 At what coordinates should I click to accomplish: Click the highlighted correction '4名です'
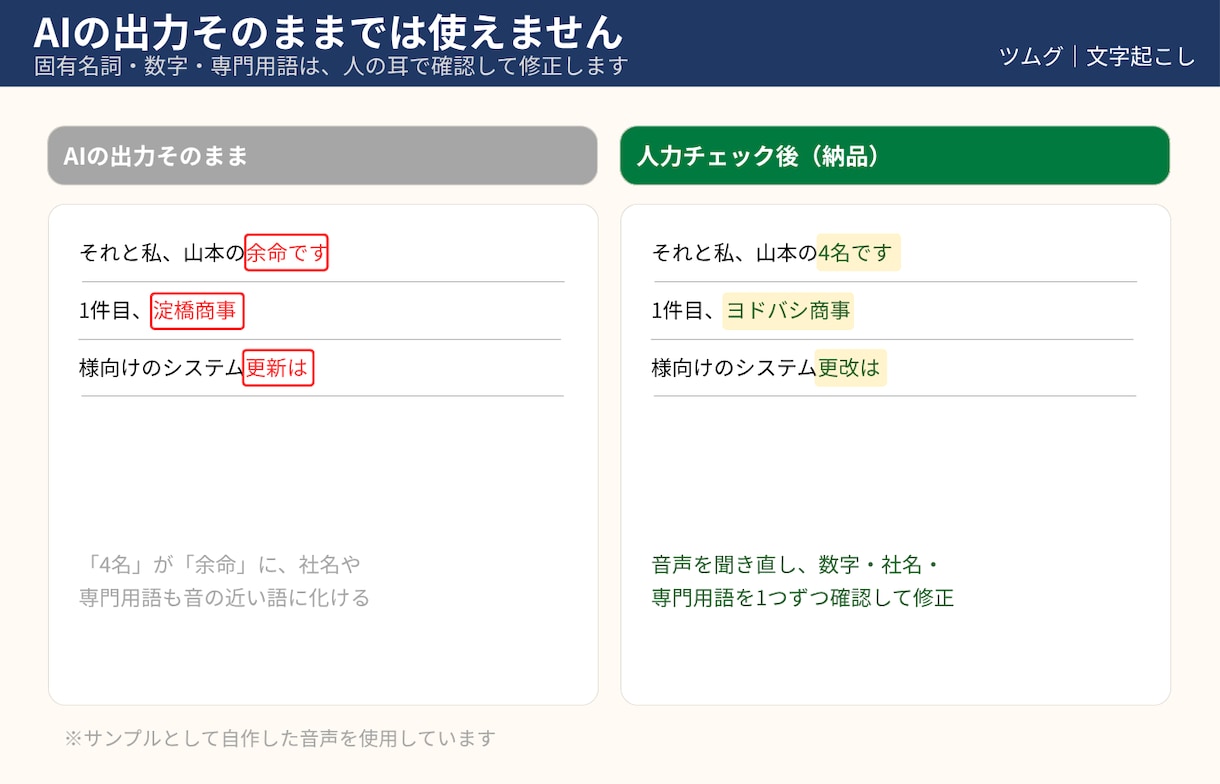(859, 252)
